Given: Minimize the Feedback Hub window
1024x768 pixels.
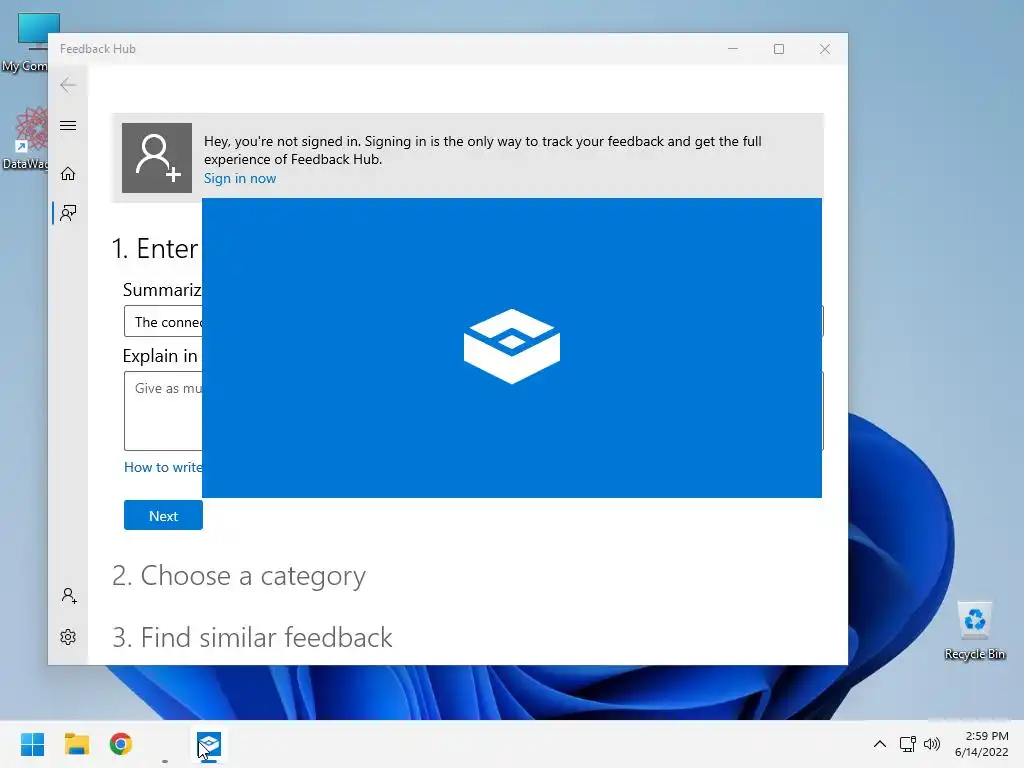Looking at the screenshot, I should (x=733, y=49).
